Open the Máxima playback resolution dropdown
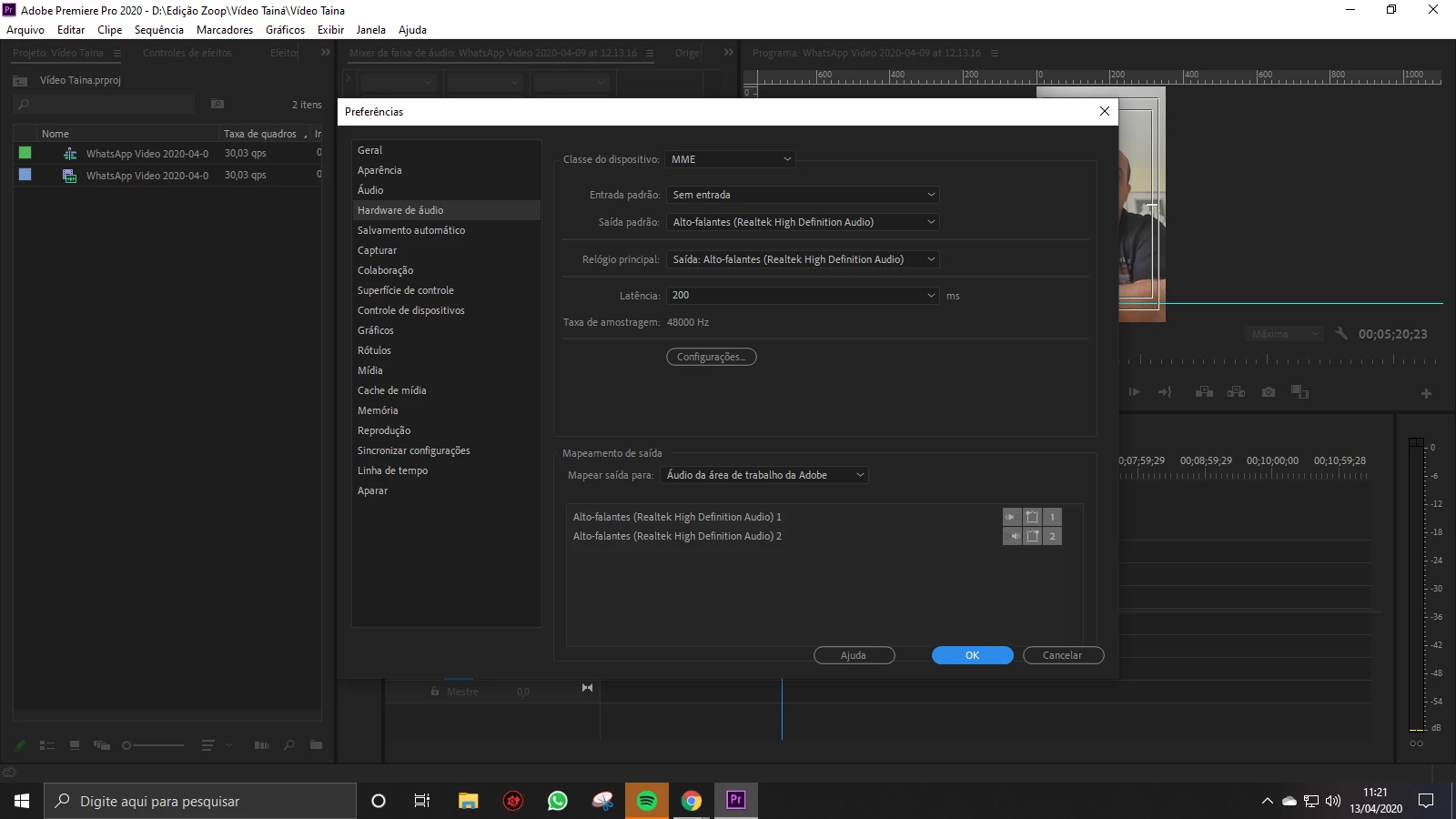This screenshot has height=819, width=1456. click(1284, 334)
